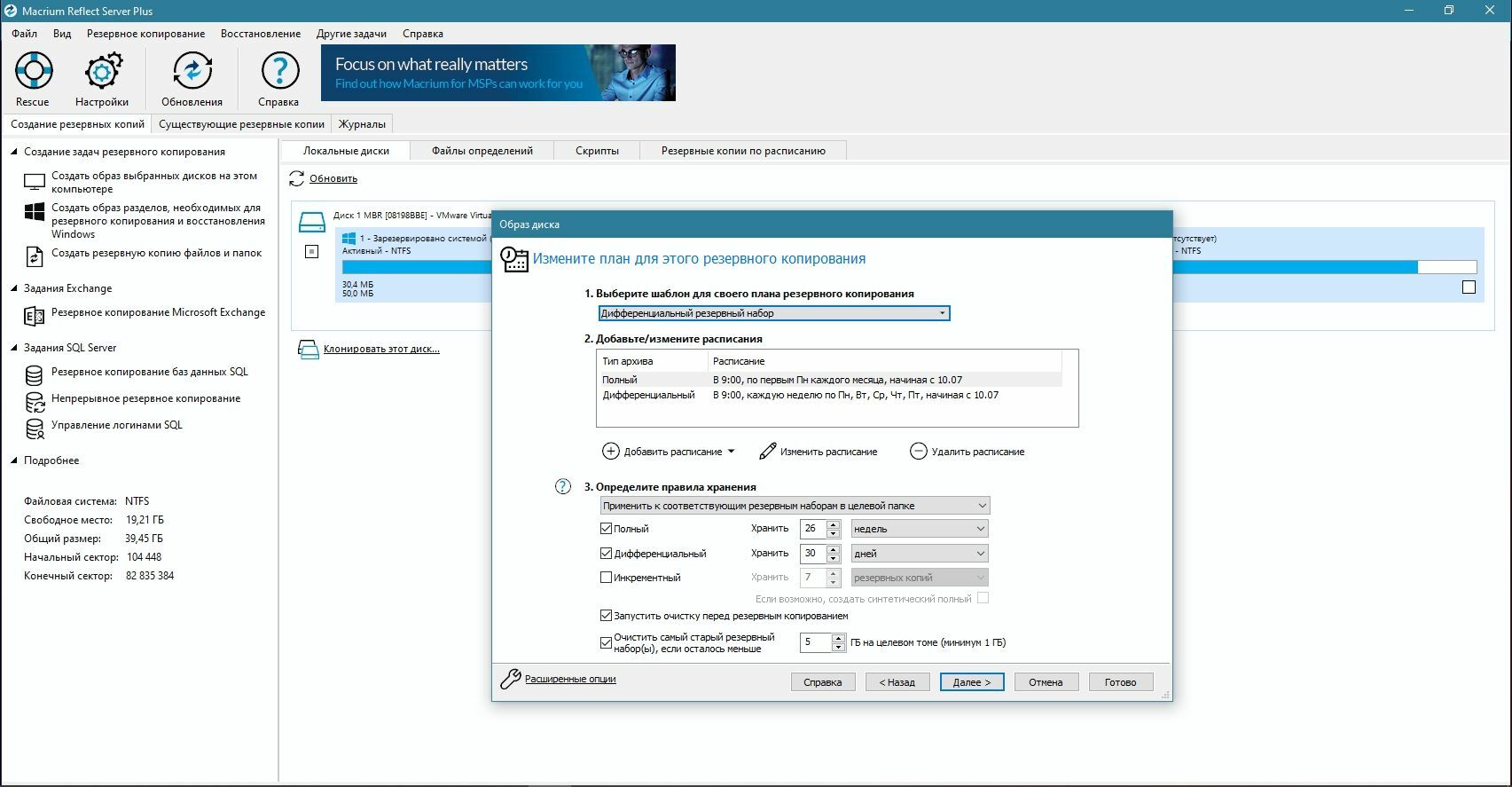Click the free space GB input field

[815, 642]
